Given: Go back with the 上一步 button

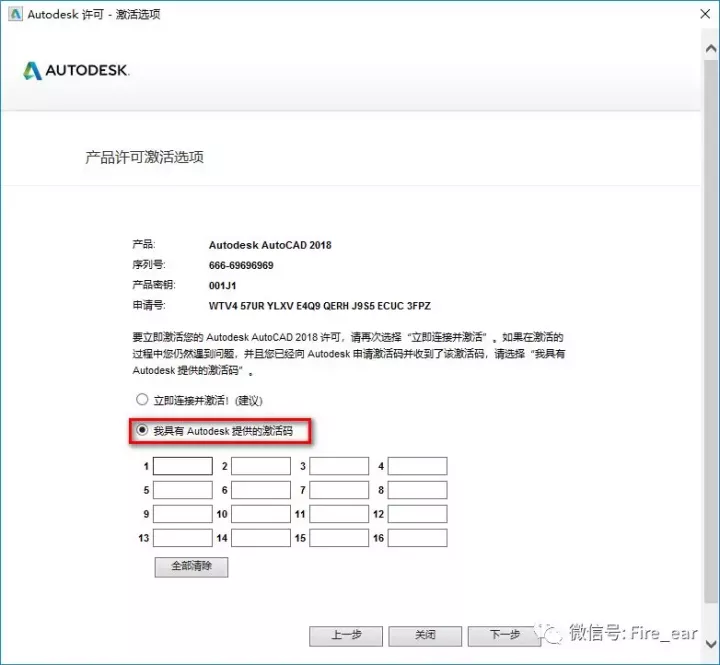Looking at the screenshot, I should click(x=346, y=635).
